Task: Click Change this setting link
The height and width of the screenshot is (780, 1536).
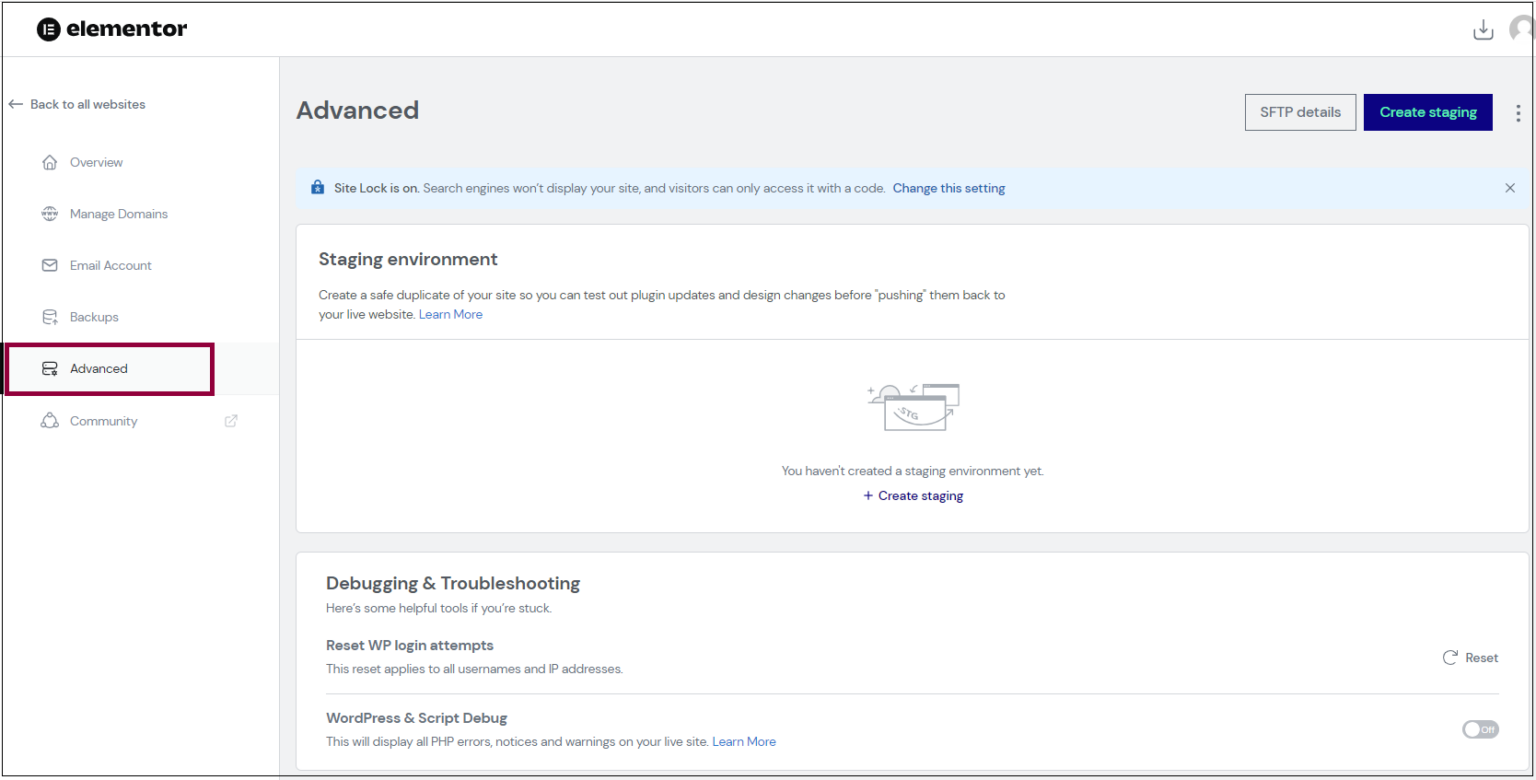Action: coord(948,188)
